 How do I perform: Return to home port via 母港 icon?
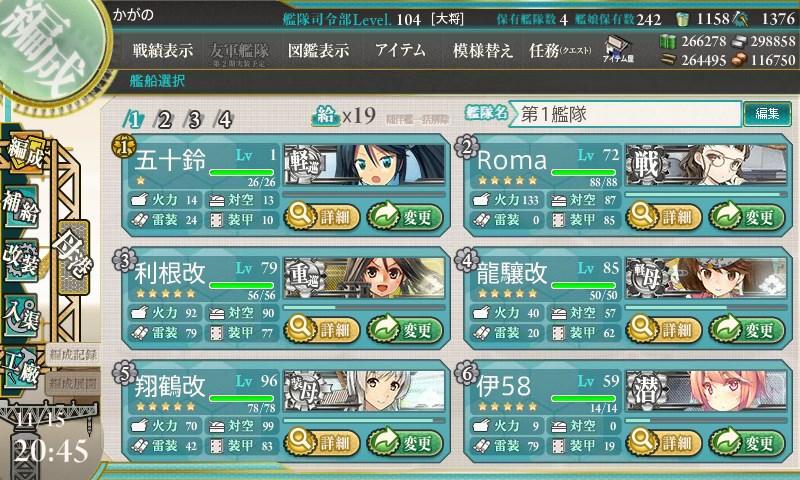pyautogui.click(x=74, y=257)
